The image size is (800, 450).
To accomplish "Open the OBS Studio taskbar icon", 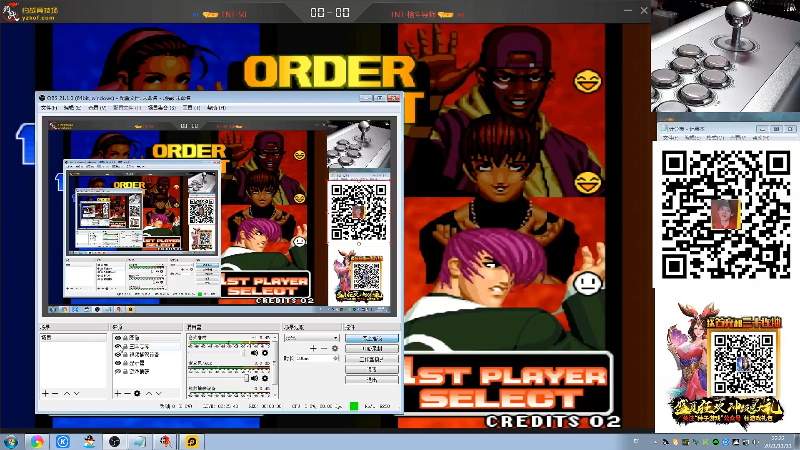I will (114, 442).
